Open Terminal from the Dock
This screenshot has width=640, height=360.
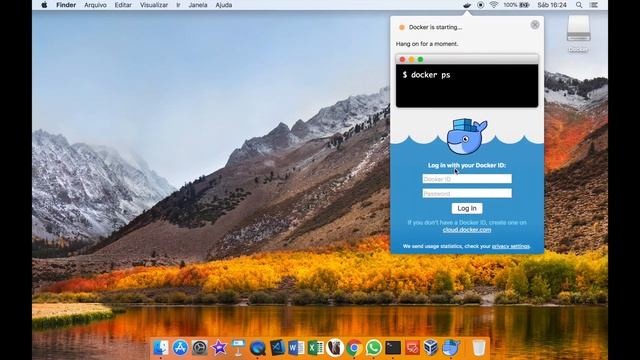(x=393, y=348)
